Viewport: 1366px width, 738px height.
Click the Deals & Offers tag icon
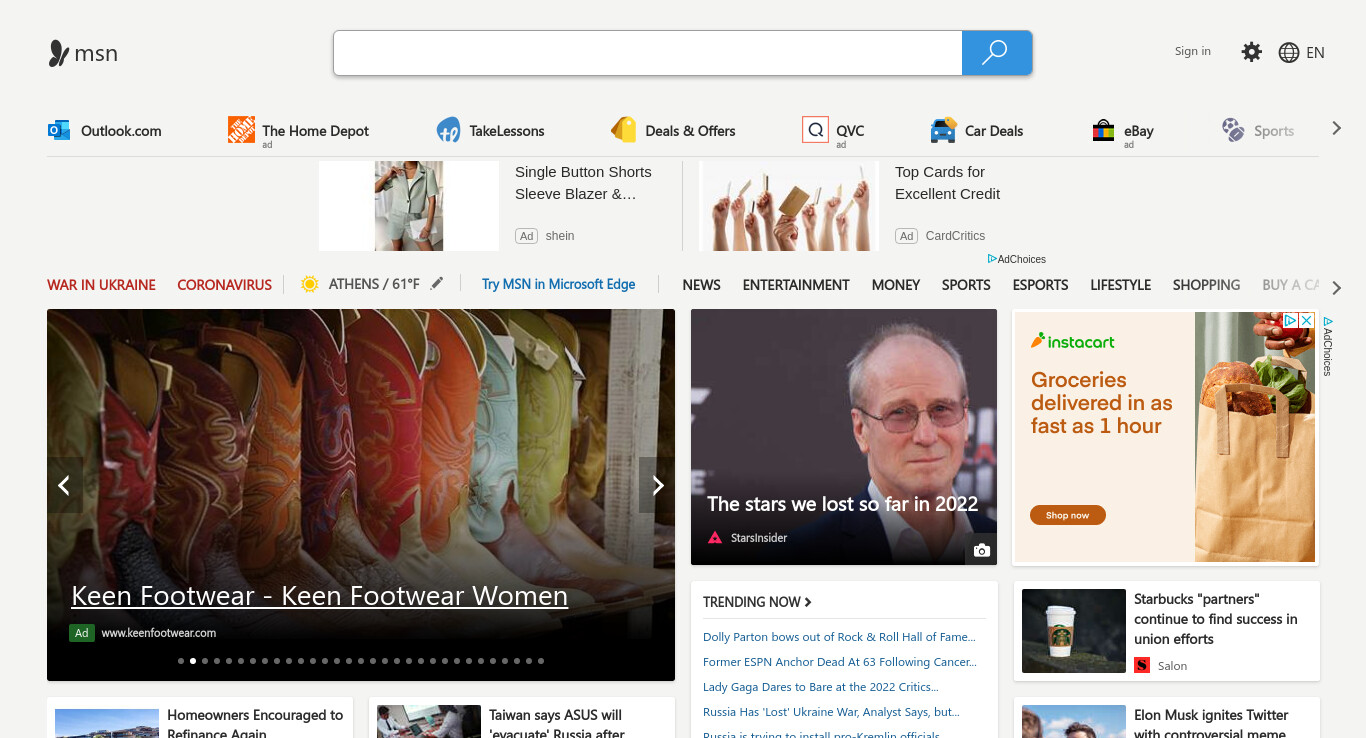pyautogui.click(x=624, y=130)
